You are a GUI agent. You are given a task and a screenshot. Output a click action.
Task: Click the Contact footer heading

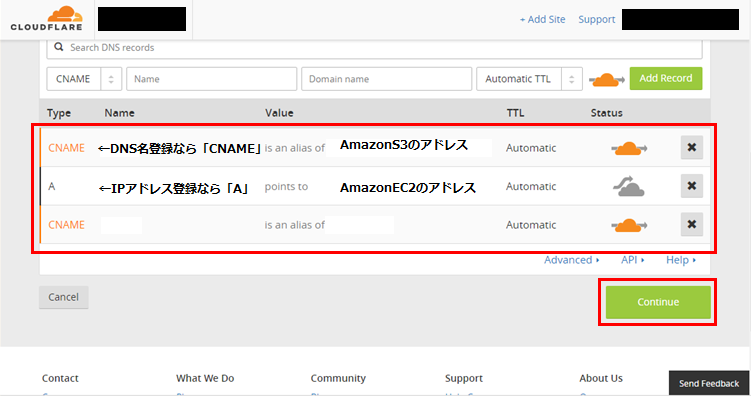(60, 378)
